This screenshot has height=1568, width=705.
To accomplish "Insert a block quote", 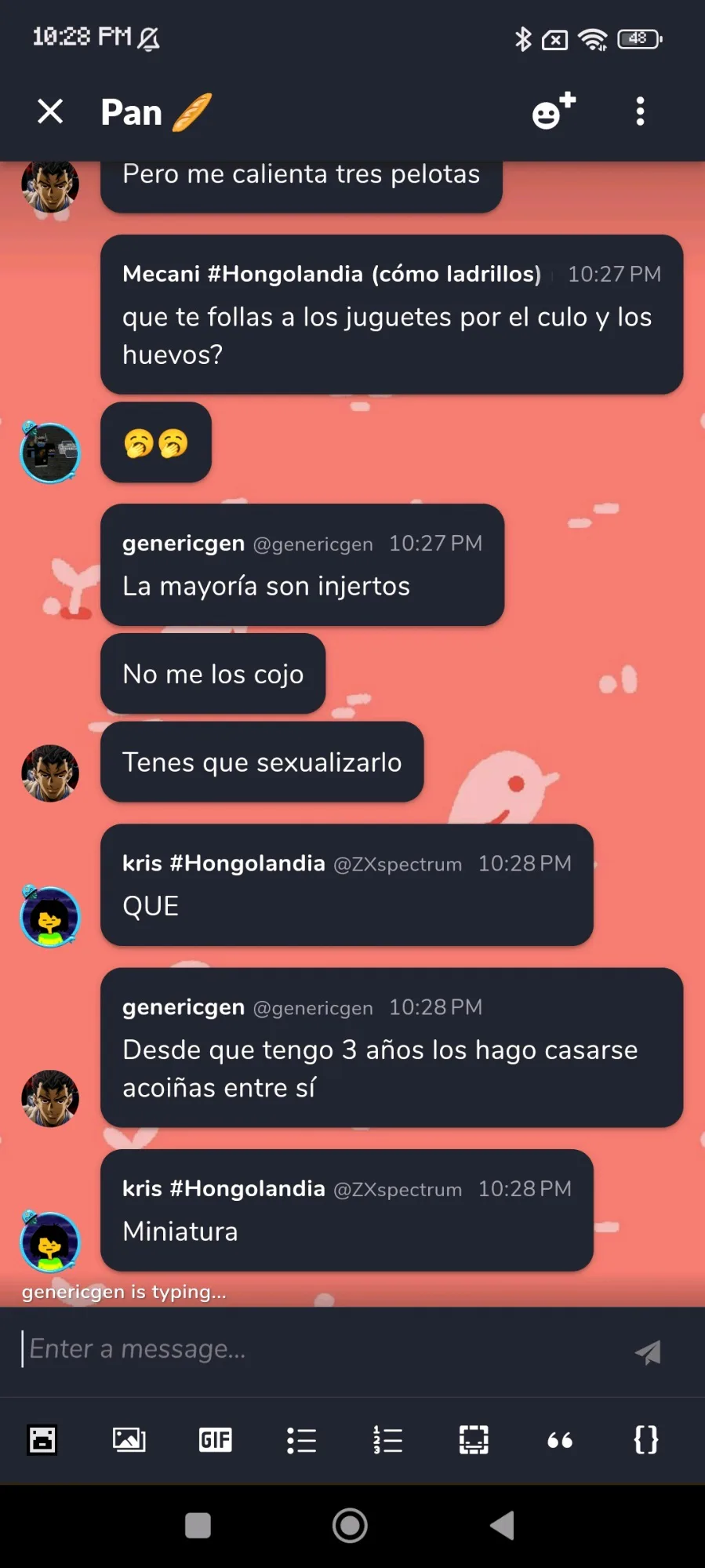I will [x=560, y=1439].
